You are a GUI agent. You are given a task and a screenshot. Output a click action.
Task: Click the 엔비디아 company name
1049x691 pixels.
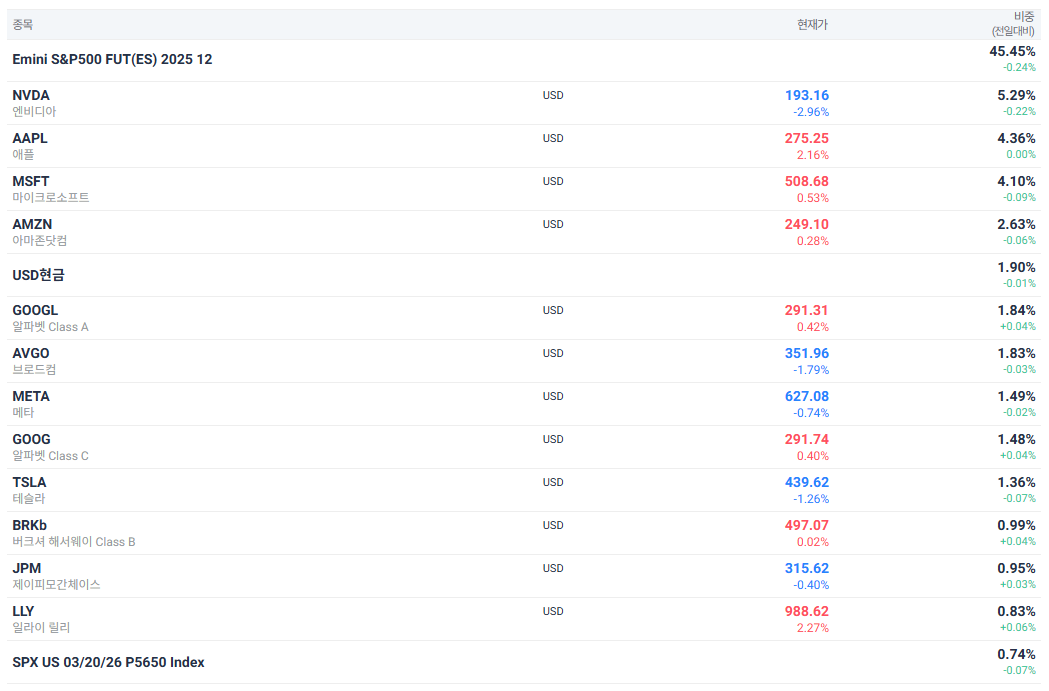[x=34, y=112]
